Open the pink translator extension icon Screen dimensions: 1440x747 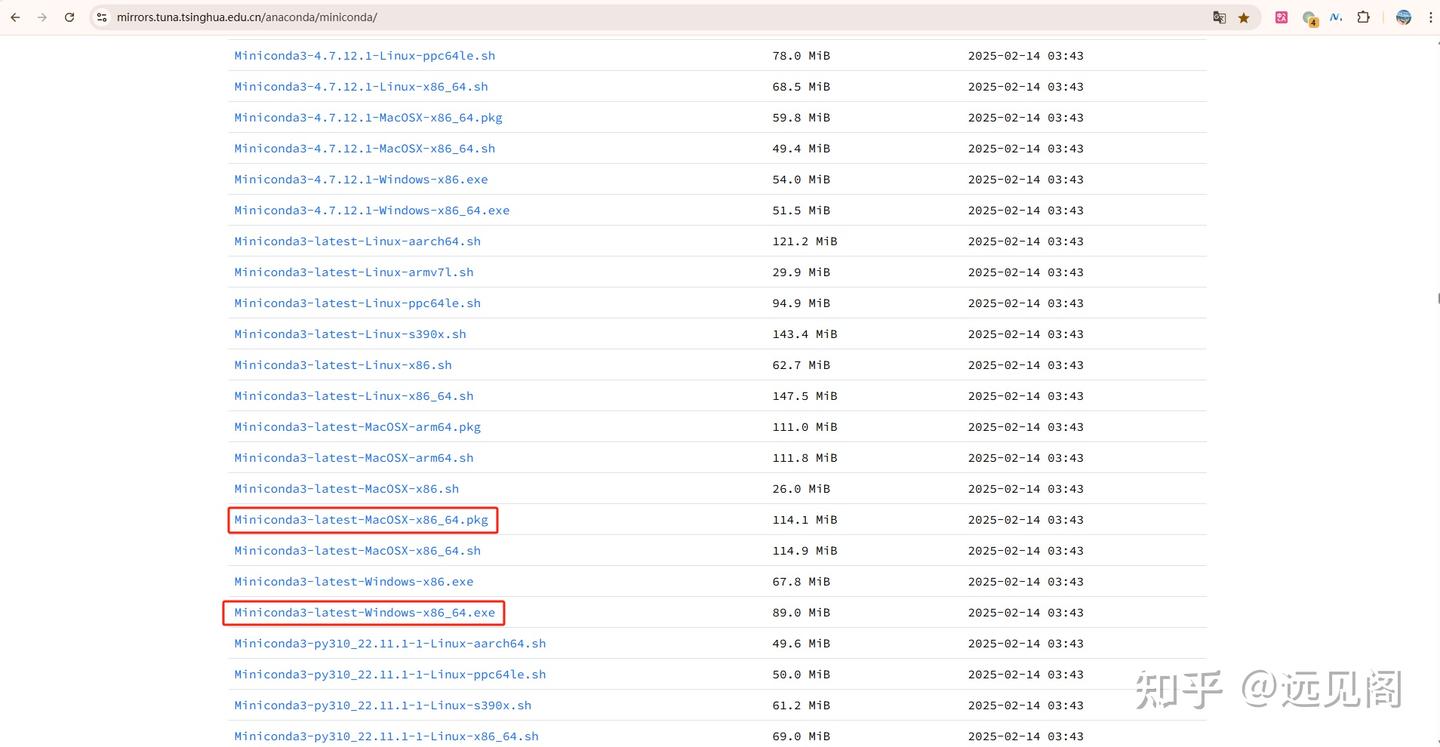(1281, 17)
